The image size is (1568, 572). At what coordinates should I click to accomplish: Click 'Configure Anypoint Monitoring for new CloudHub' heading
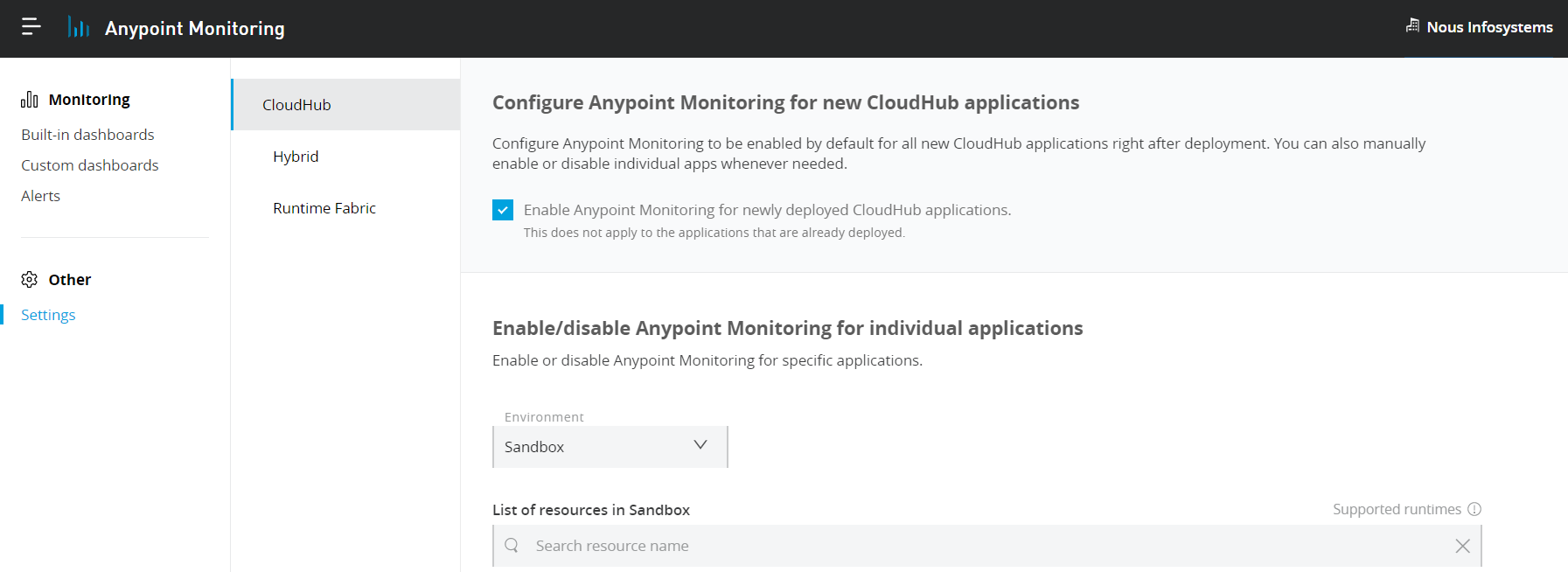point(785,103)
